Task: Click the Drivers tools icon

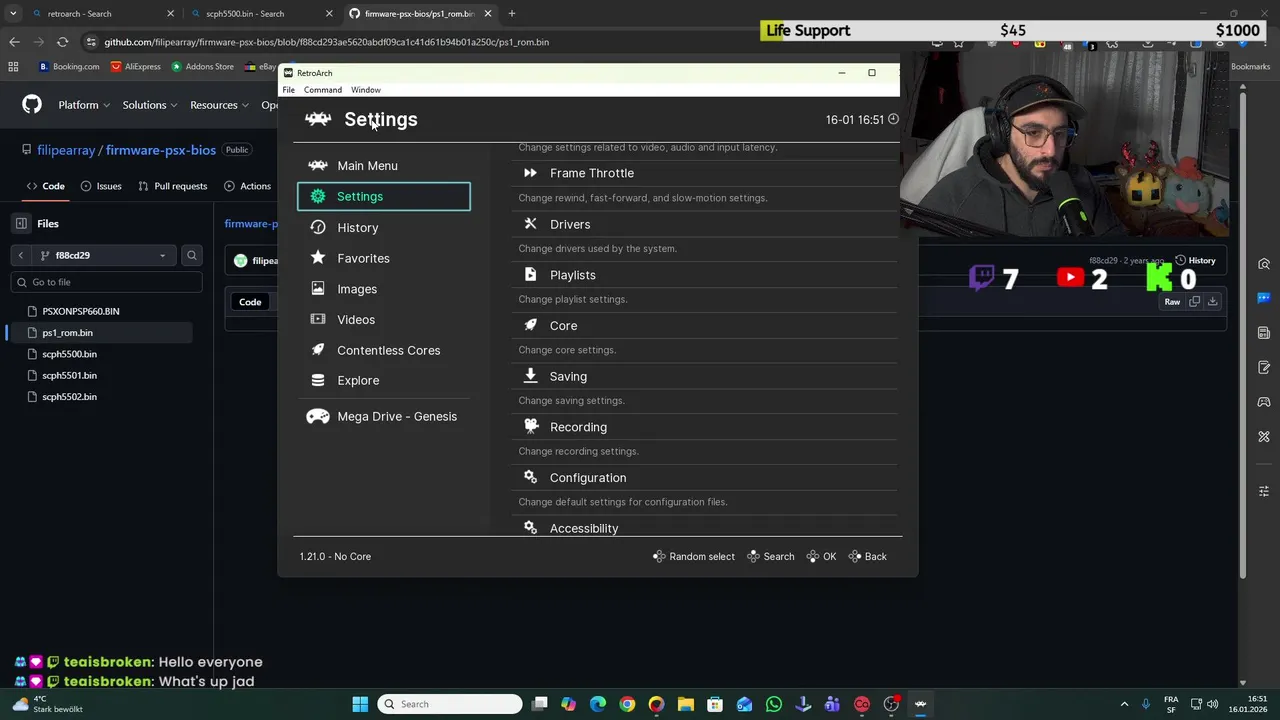Action: point(530,224)
